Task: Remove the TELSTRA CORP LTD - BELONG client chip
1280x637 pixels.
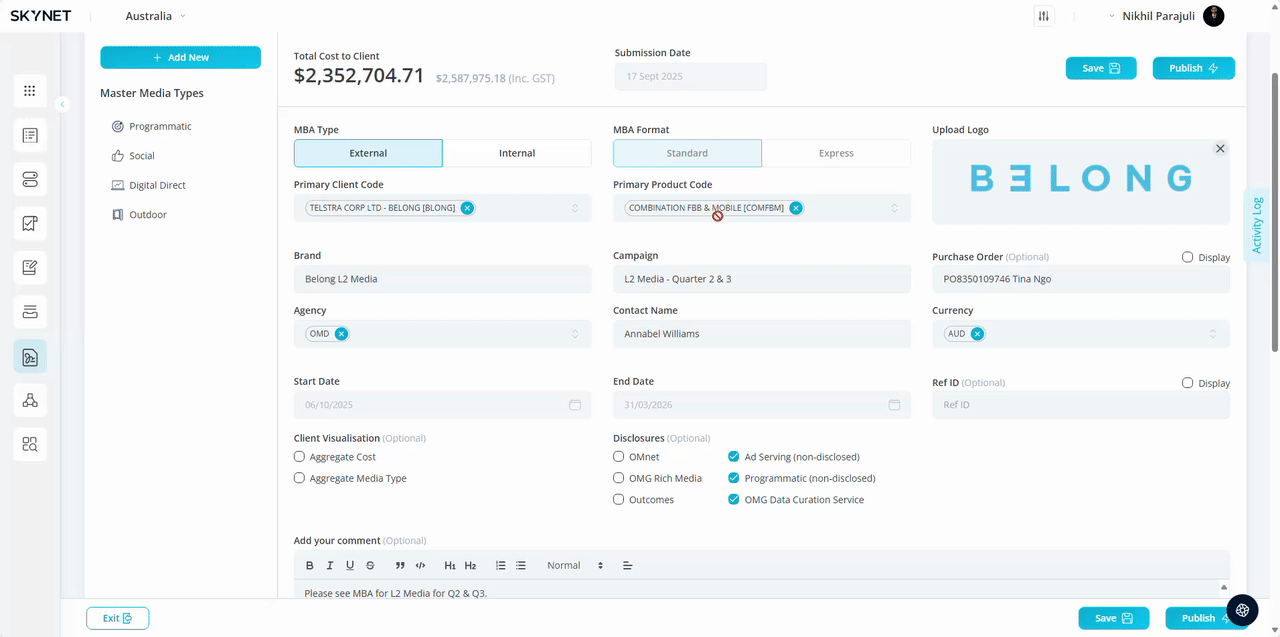Action: (x=467, y=208)
